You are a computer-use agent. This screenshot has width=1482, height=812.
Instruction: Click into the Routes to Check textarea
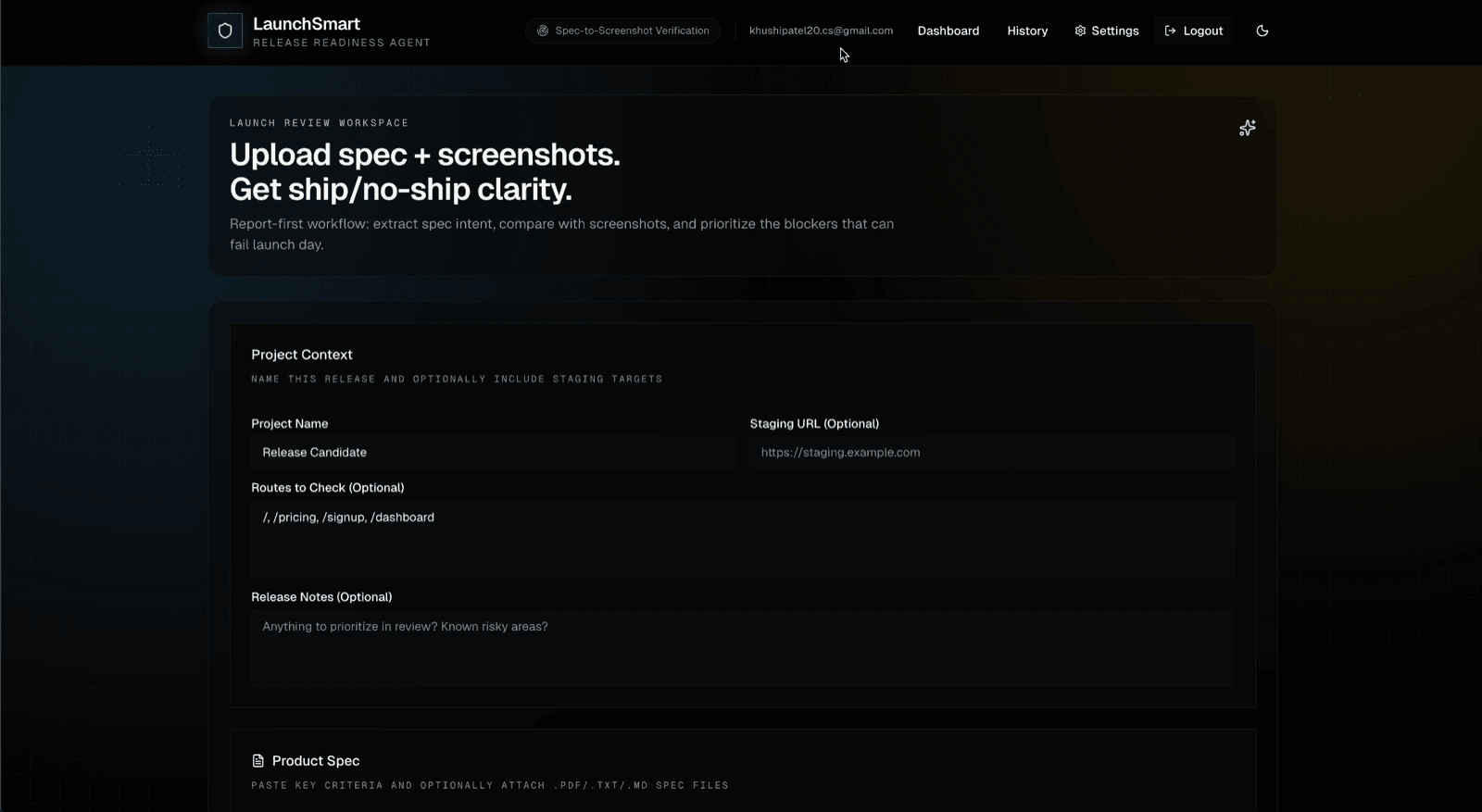[743, 539]
